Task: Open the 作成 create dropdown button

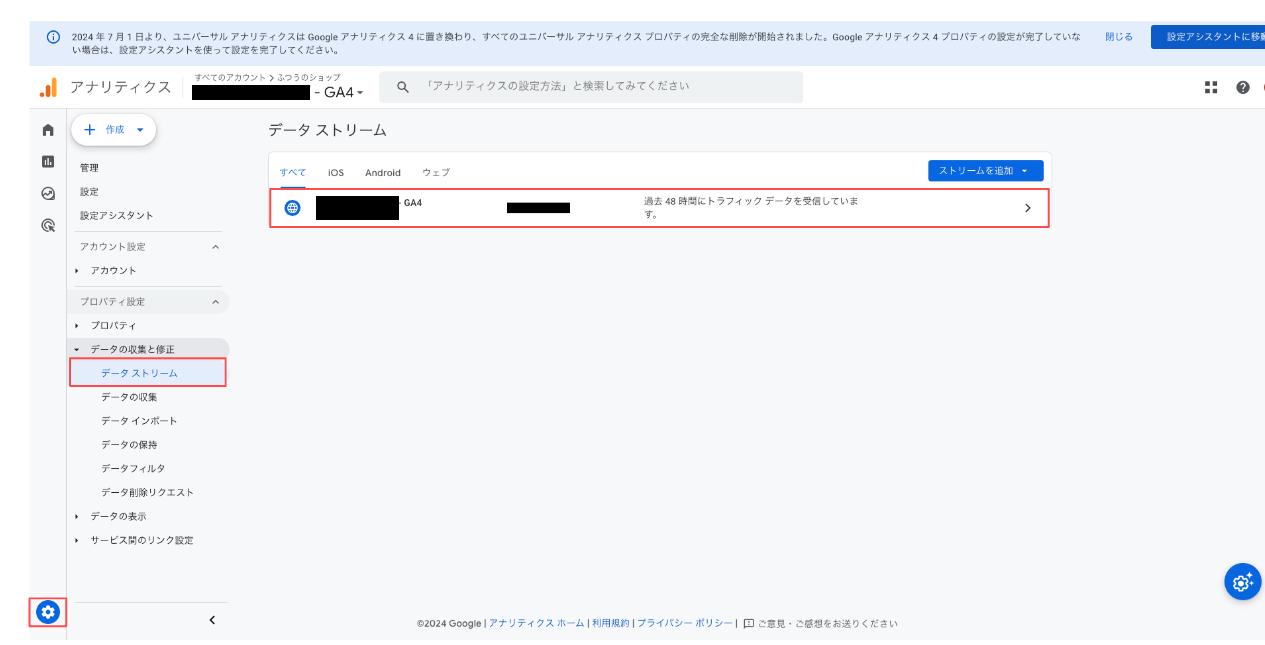Action: pyautogui.click(x=114, y=130)
